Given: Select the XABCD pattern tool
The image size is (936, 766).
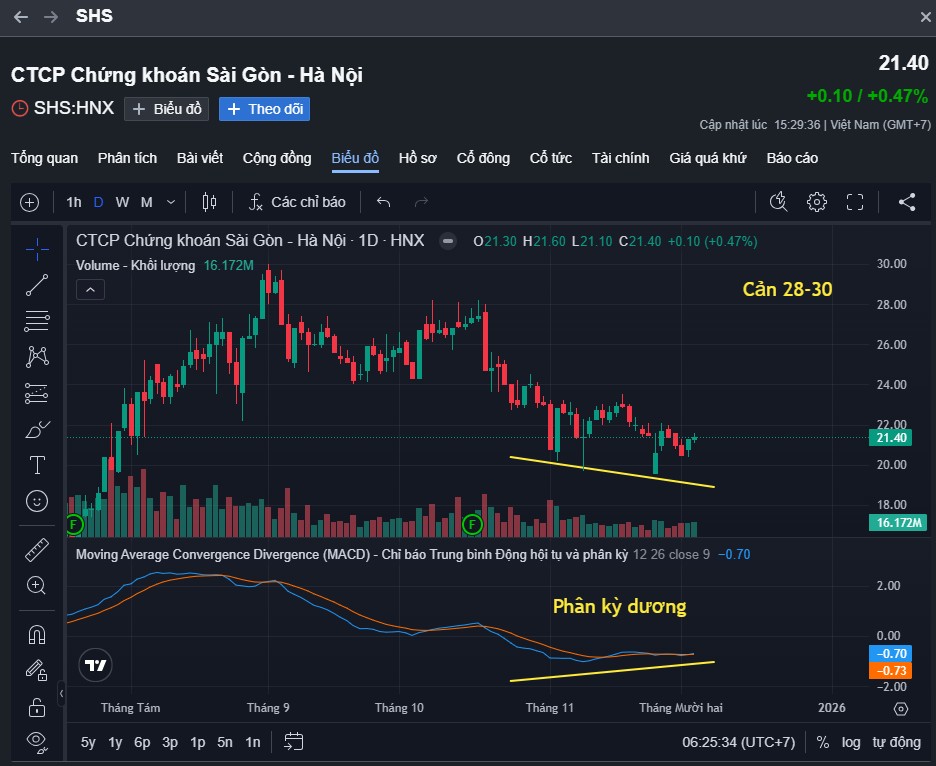Looking at the screenshot, I should (x=37, y=357).
